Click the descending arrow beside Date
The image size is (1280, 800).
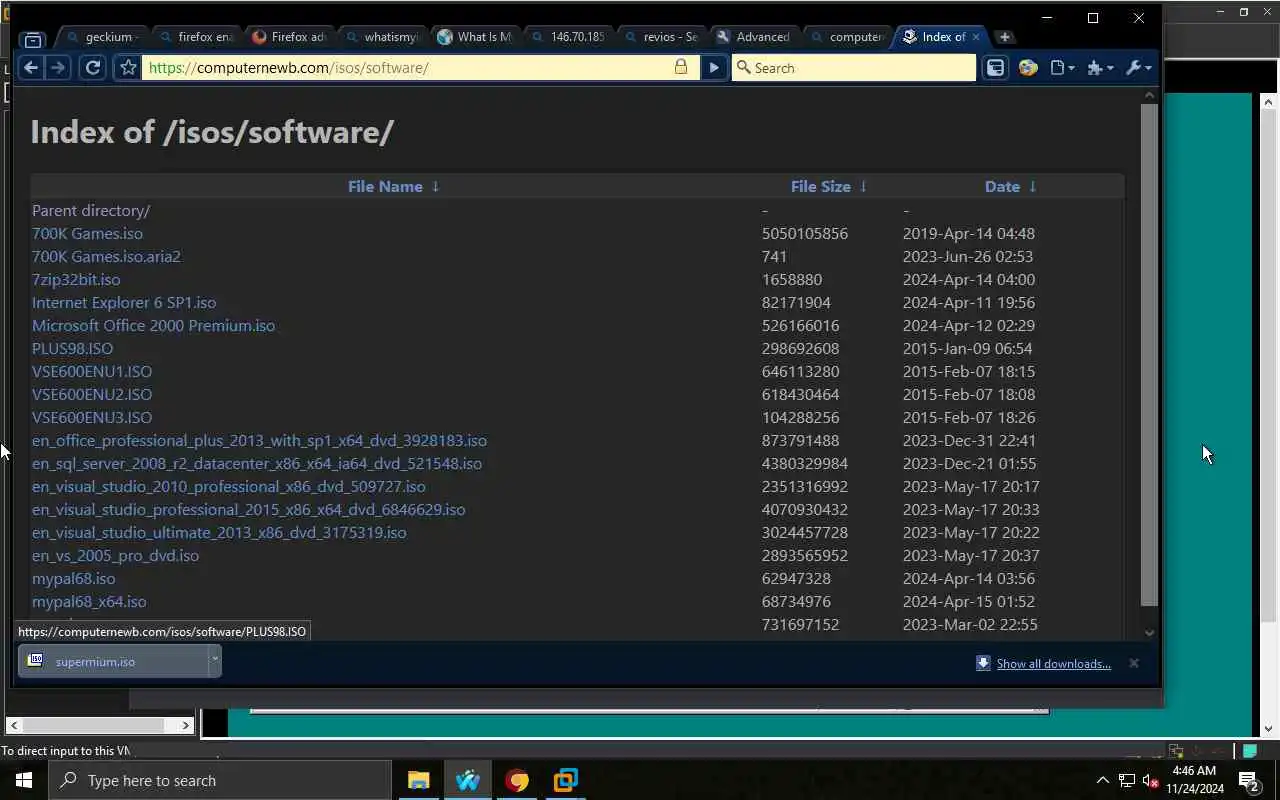[1033, 186]
